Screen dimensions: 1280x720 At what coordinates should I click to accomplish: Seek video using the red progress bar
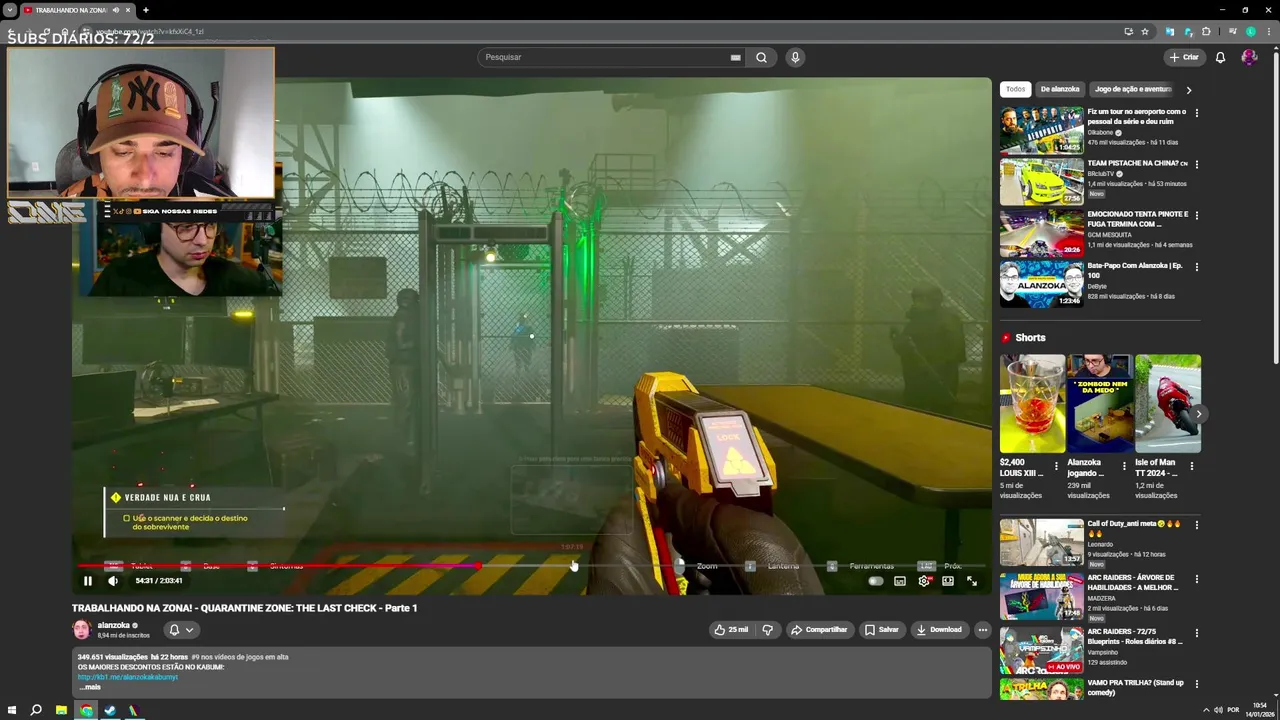[x=530, y=566]
